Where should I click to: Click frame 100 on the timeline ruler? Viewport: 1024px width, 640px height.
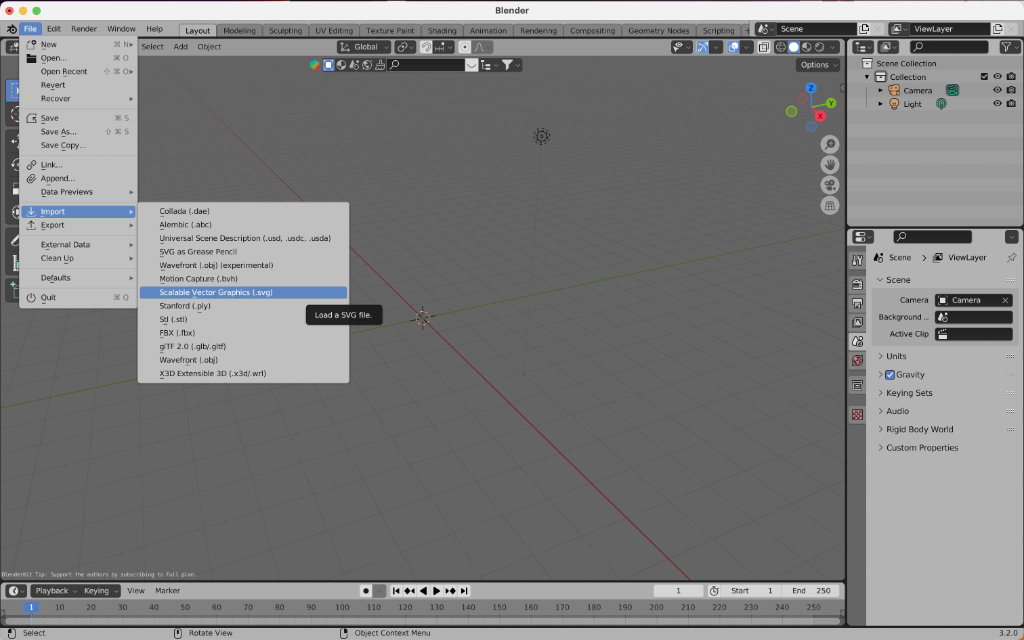344,607
